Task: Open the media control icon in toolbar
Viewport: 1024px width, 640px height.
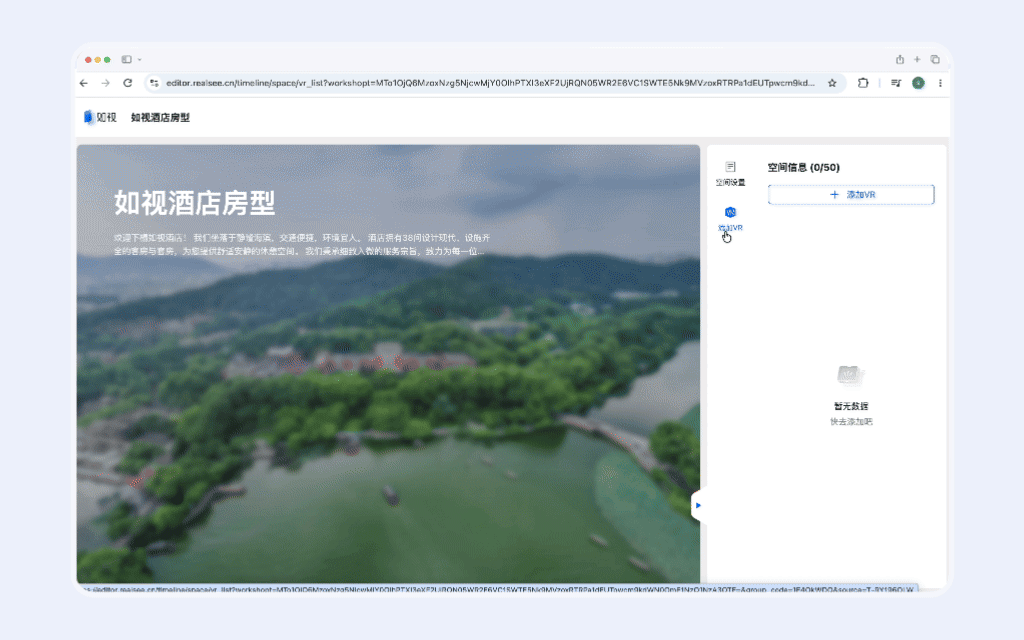Action: [x=896, y=83]
